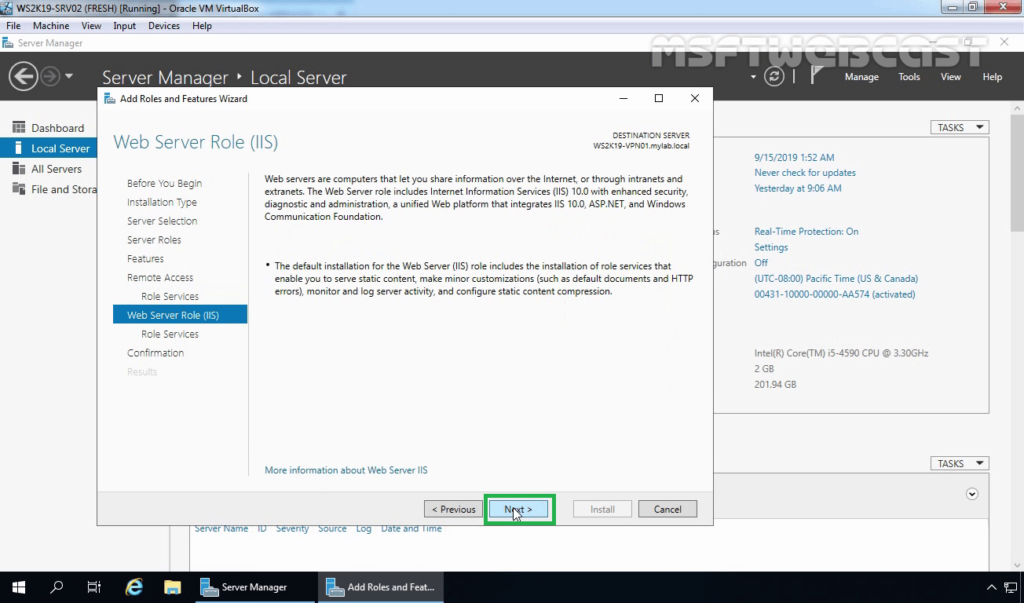Open the upper TASKS dropdown
Image resolution: width=1024 pixels, height=603 pixels.
(959, 127)
